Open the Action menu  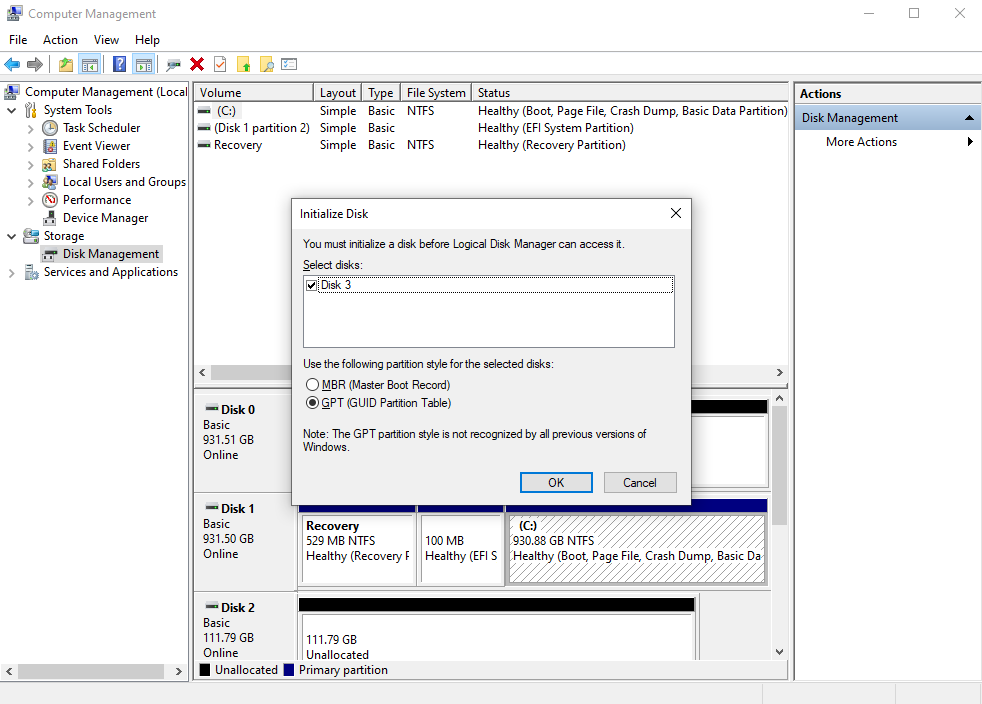coord(60,39)
